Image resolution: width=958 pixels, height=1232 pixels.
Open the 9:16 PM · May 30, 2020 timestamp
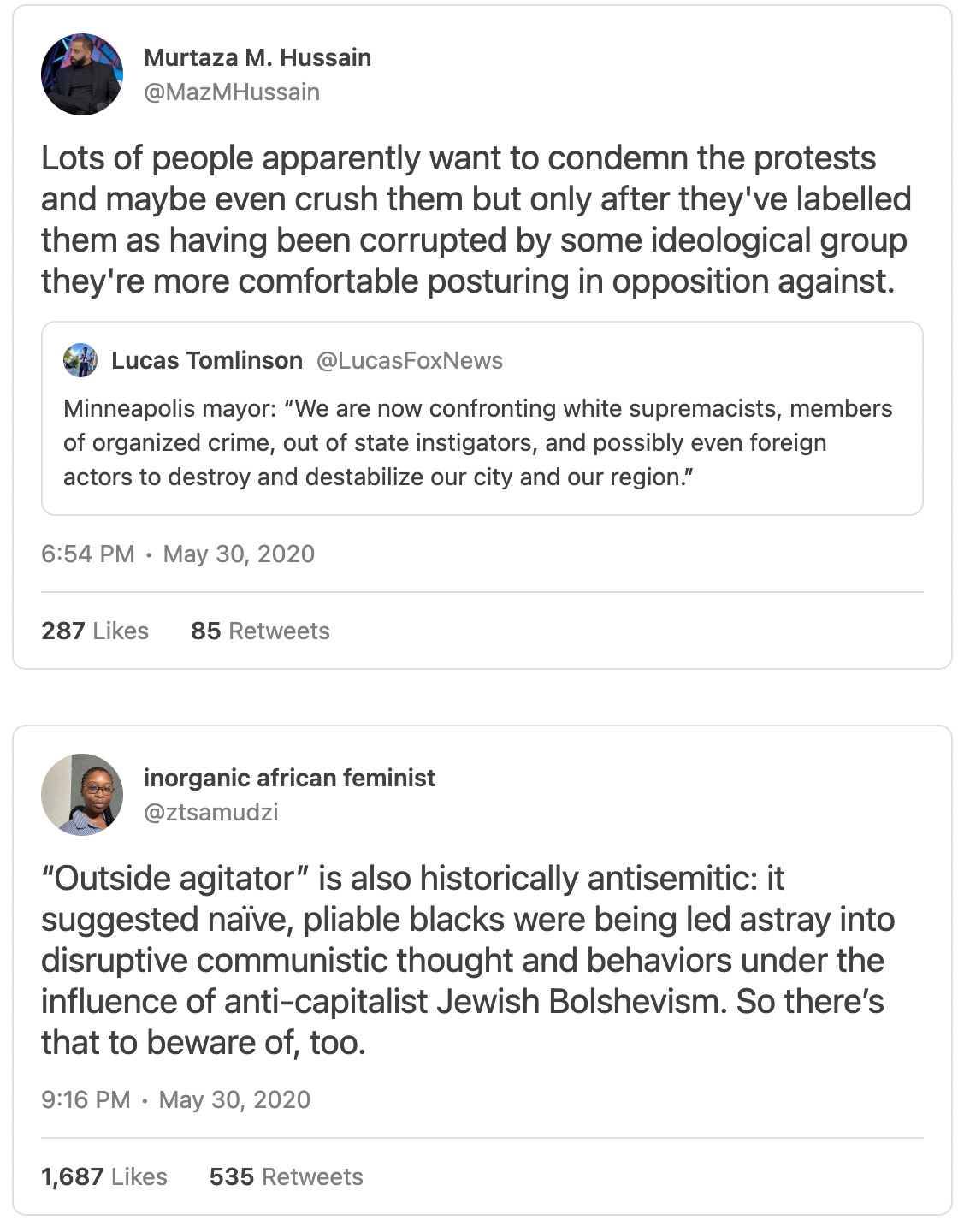coord(175,1099)
